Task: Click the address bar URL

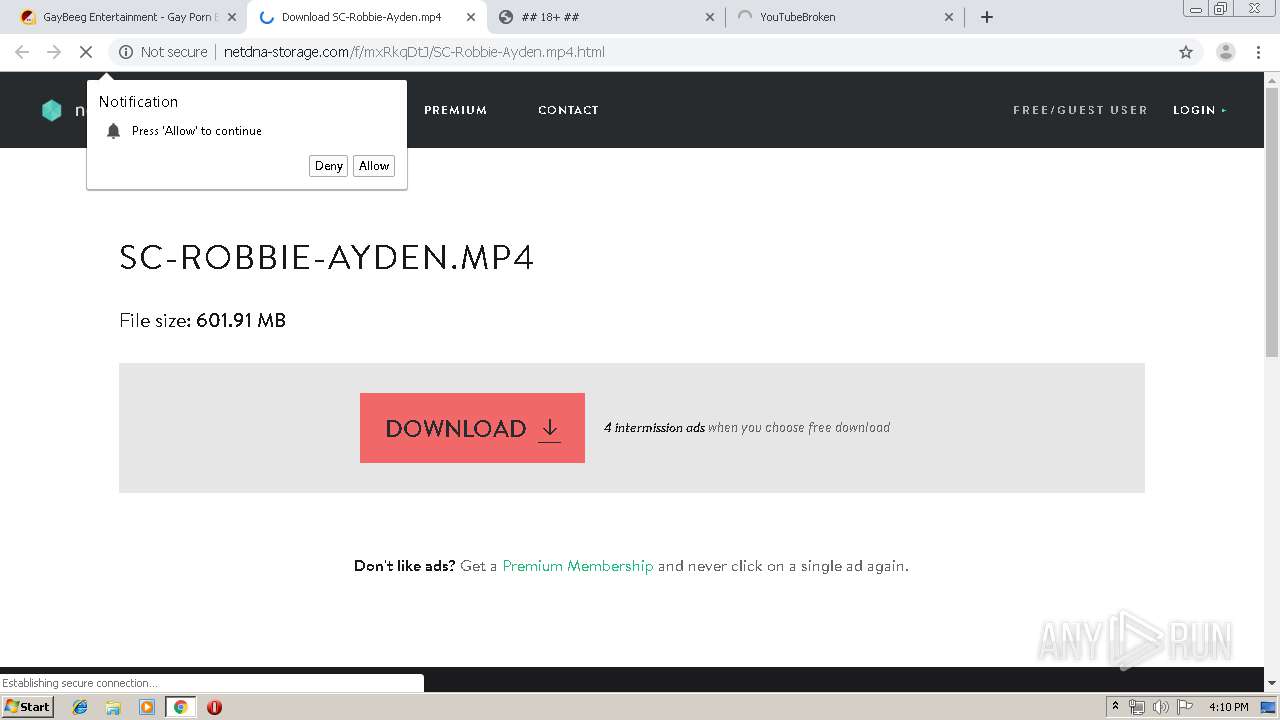Action: (x=414, y=52)
